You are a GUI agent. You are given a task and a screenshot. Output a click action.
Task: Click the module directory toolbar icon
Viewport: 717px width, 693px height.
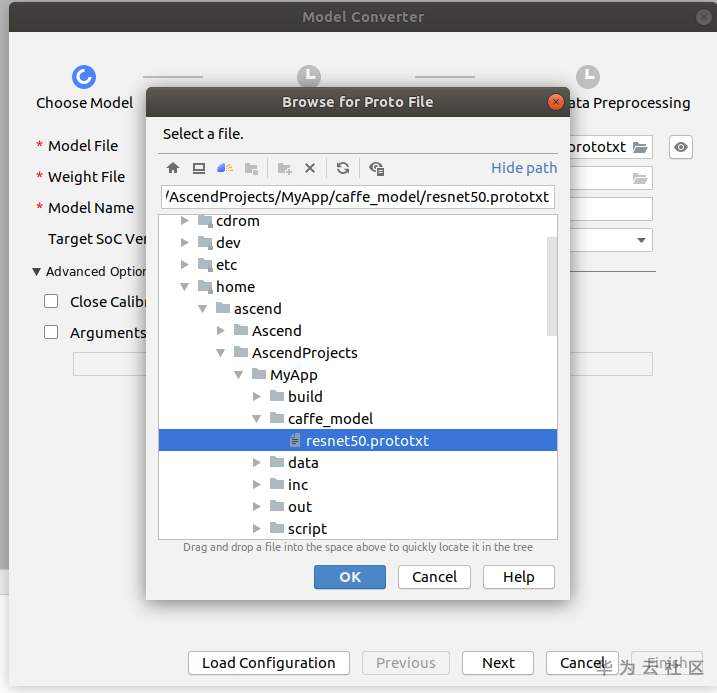coord(251,168)
